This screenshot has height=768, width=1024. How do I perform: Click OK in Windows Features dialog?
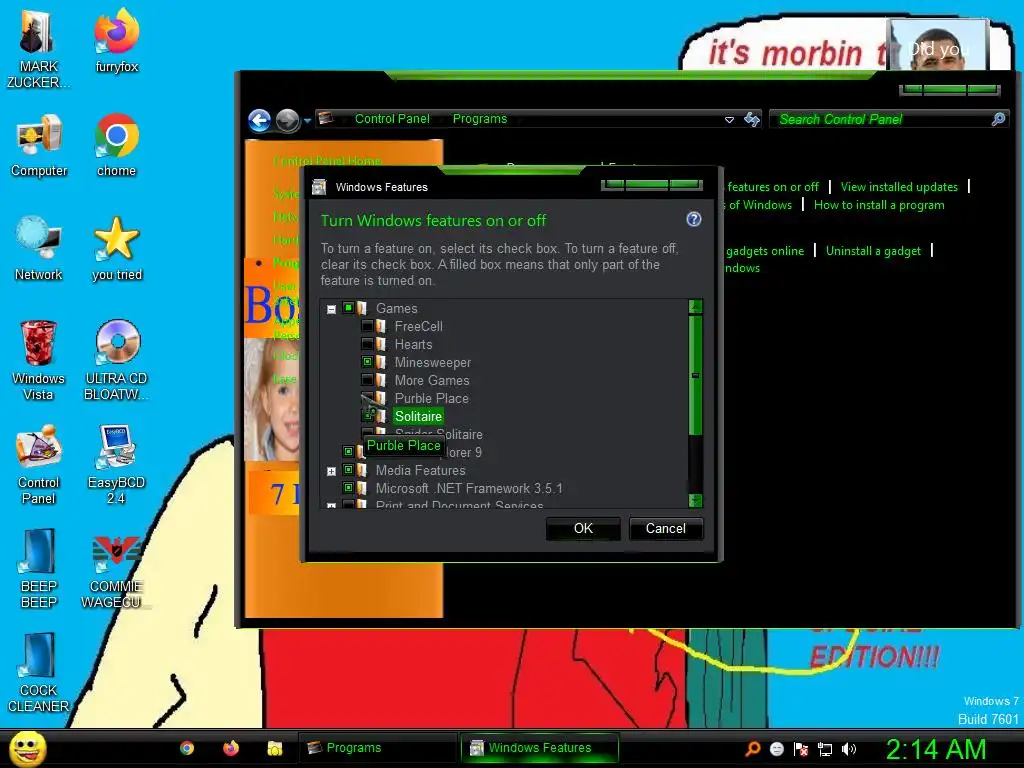coord(583,528)
